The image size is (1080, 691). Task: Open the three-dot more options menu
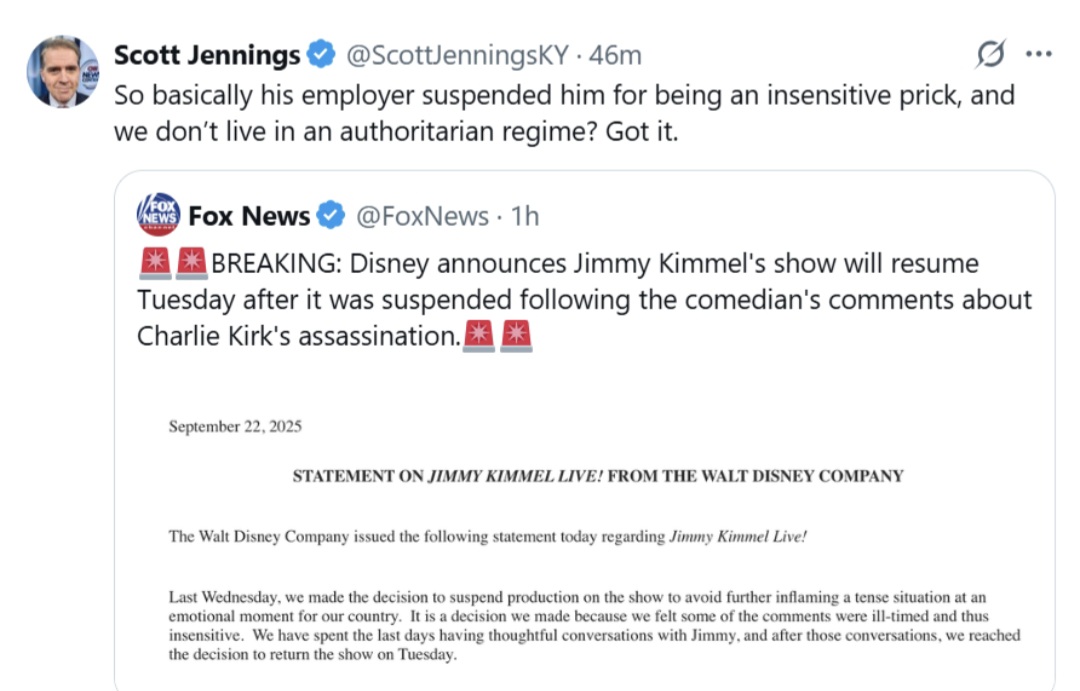pos(1039,55)
